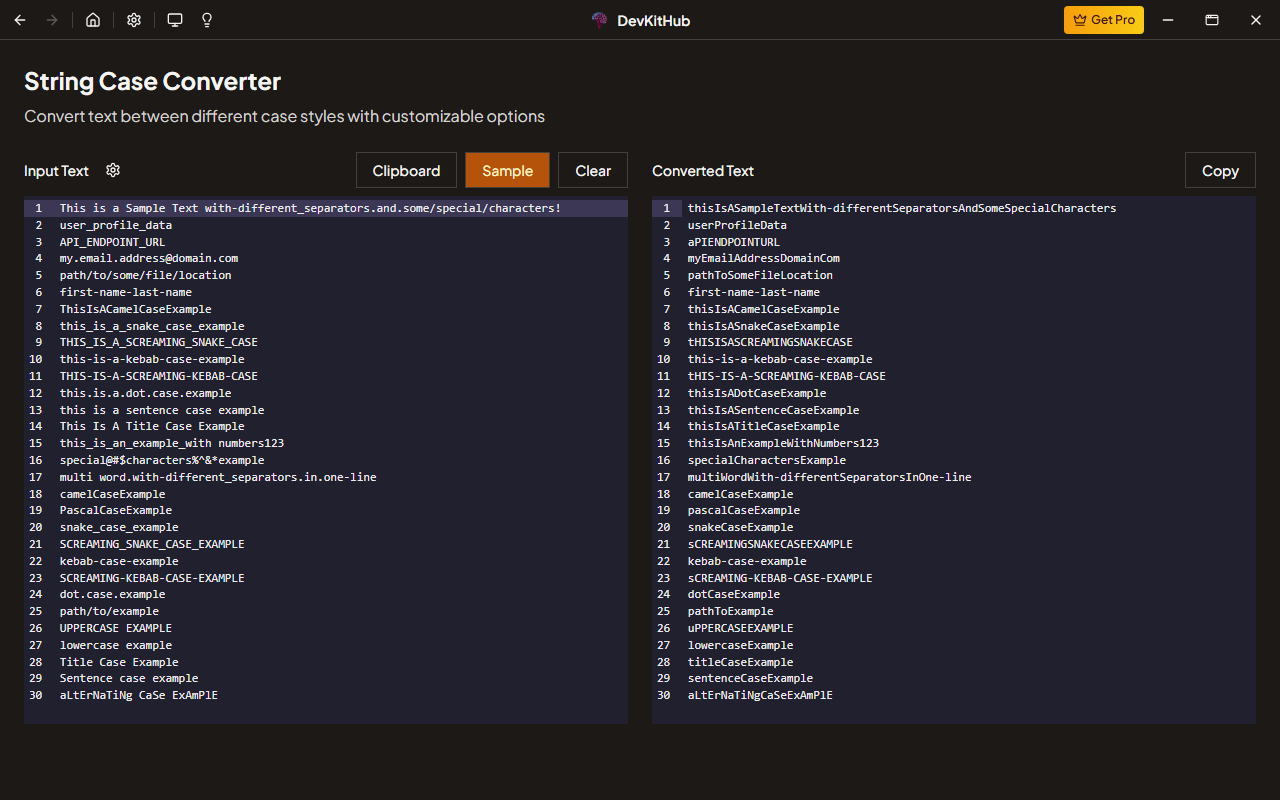Image resolution: width=1280 pixels, height=800 pixels.
Task: Maximize the DevKitHub window
Action: click(x=1212, y=20)
